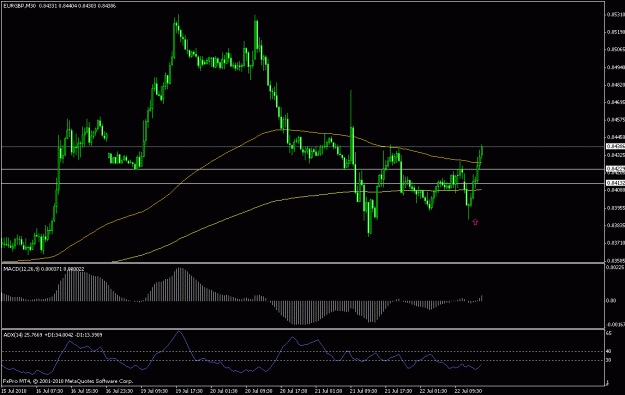Click the pink up-arrow marker on the chart
The height and width of the screenshot is (395, 625).
click(x=475, y=222)
